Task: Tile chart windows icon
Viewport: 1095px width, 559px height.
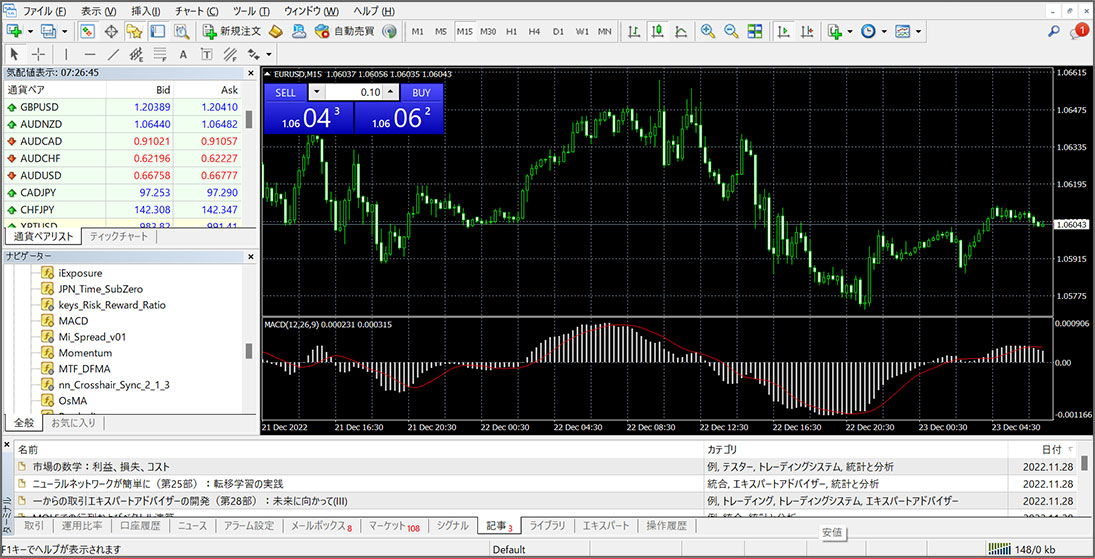Action: [x=755, y=31]
